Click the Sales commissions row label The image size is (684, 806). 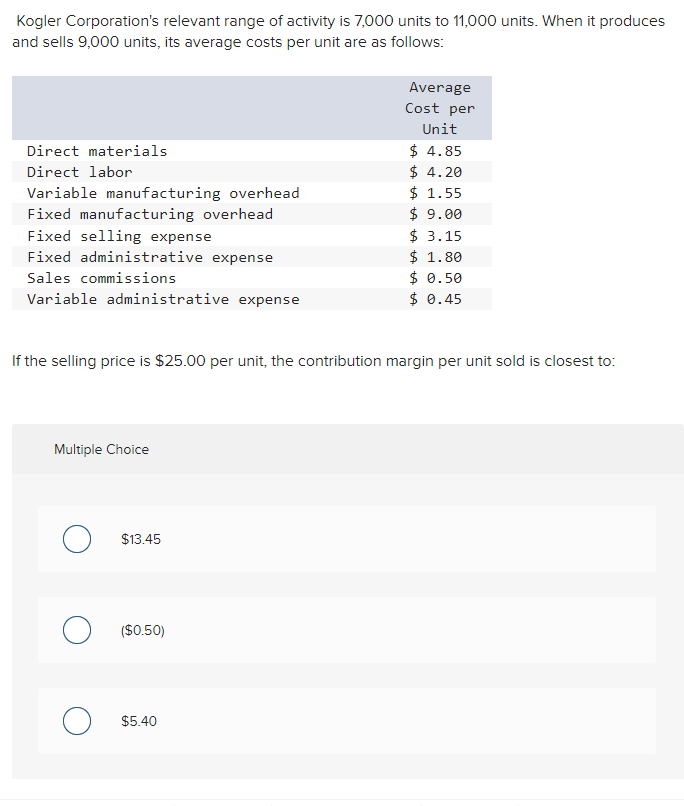(x=101, y=278)
